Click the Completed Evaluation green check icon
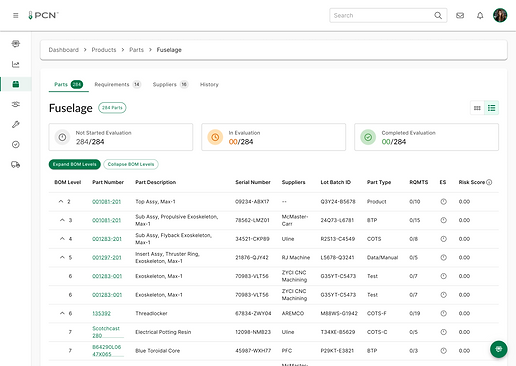 click(368, 137)
